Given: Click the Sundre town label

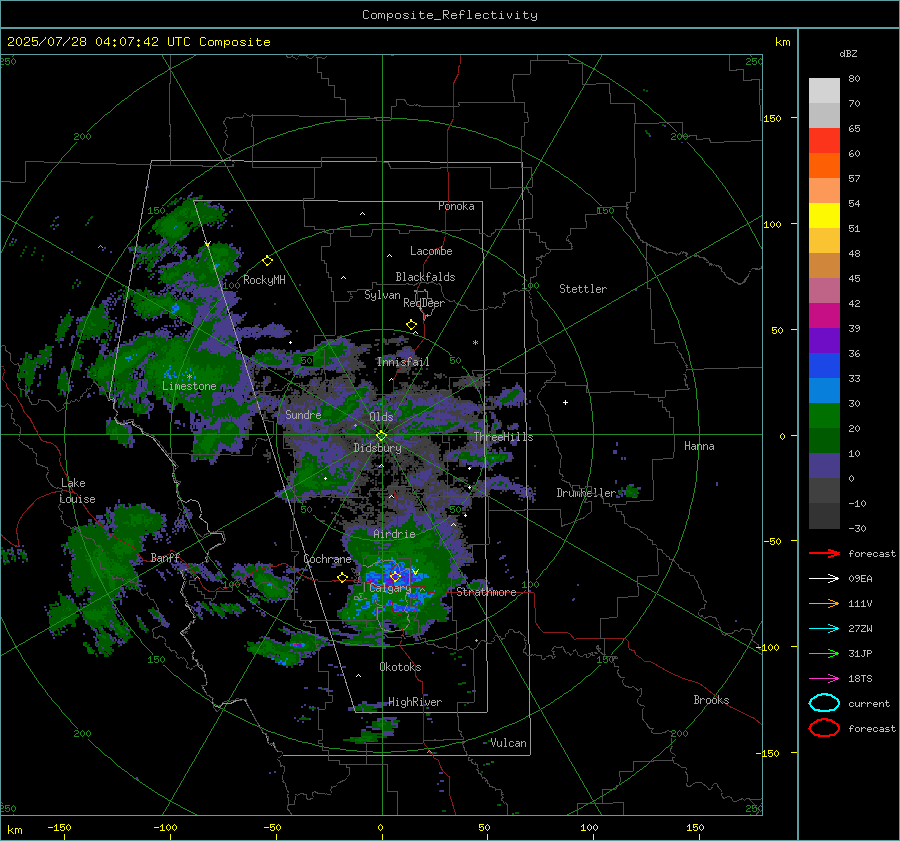Looking at the screenshot, I should pos(303,414).
